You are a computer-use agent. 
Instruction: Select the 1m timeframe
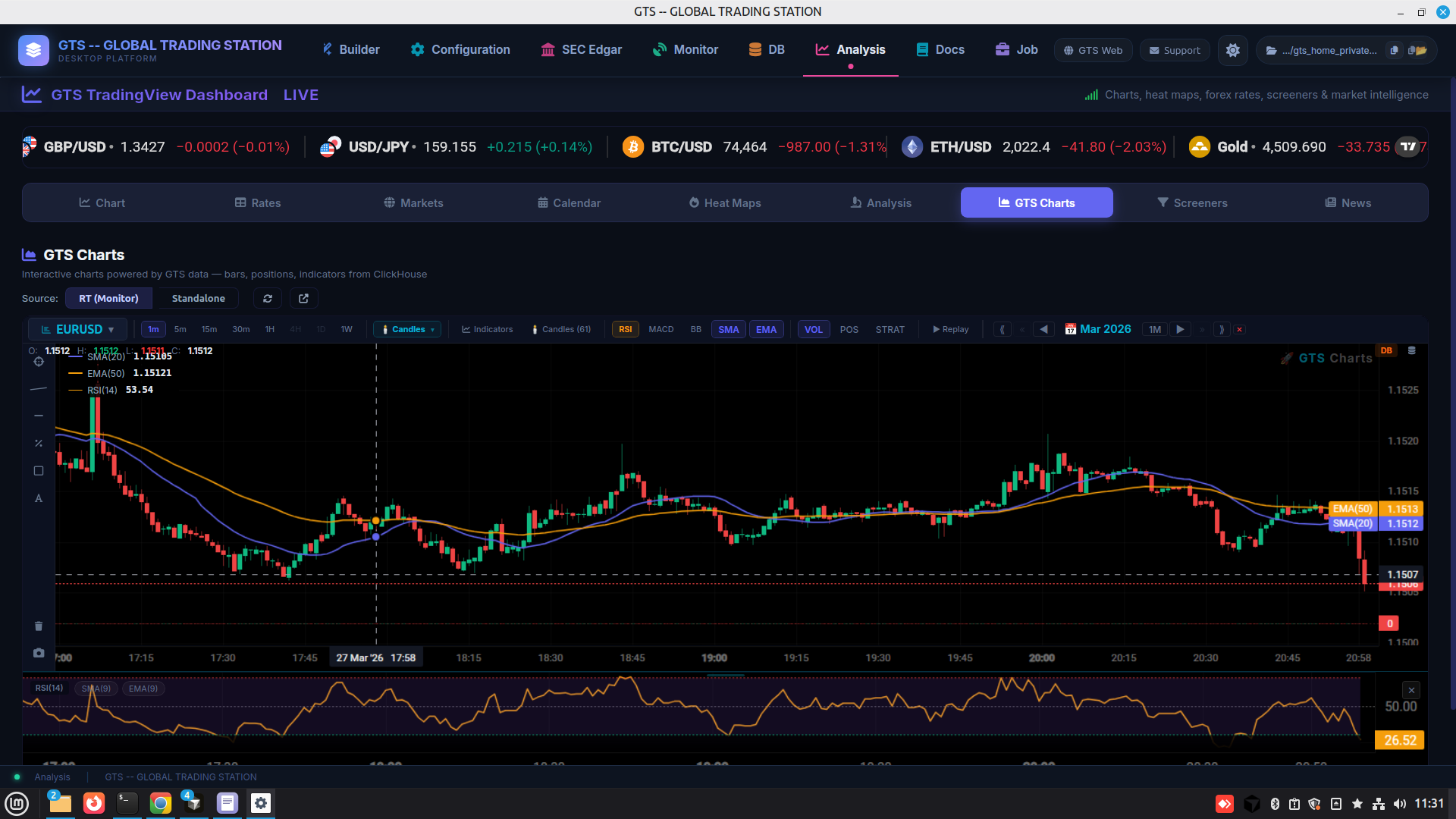coord(154,330)
